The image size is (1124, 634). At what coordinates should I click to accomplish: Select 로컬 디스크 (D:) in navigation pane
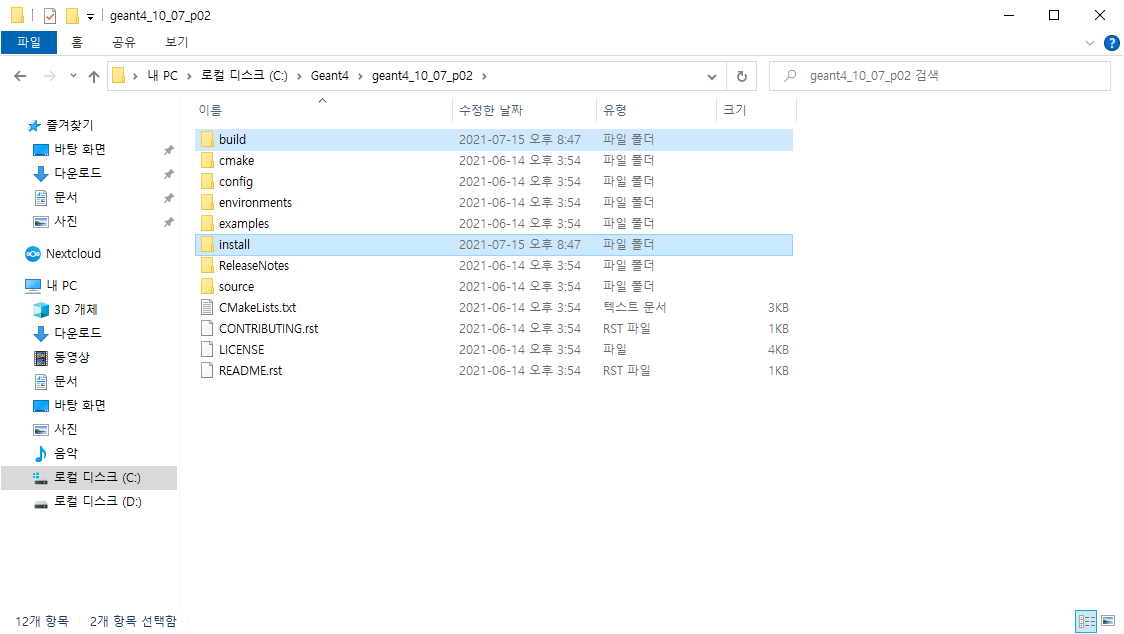point(97,502)
